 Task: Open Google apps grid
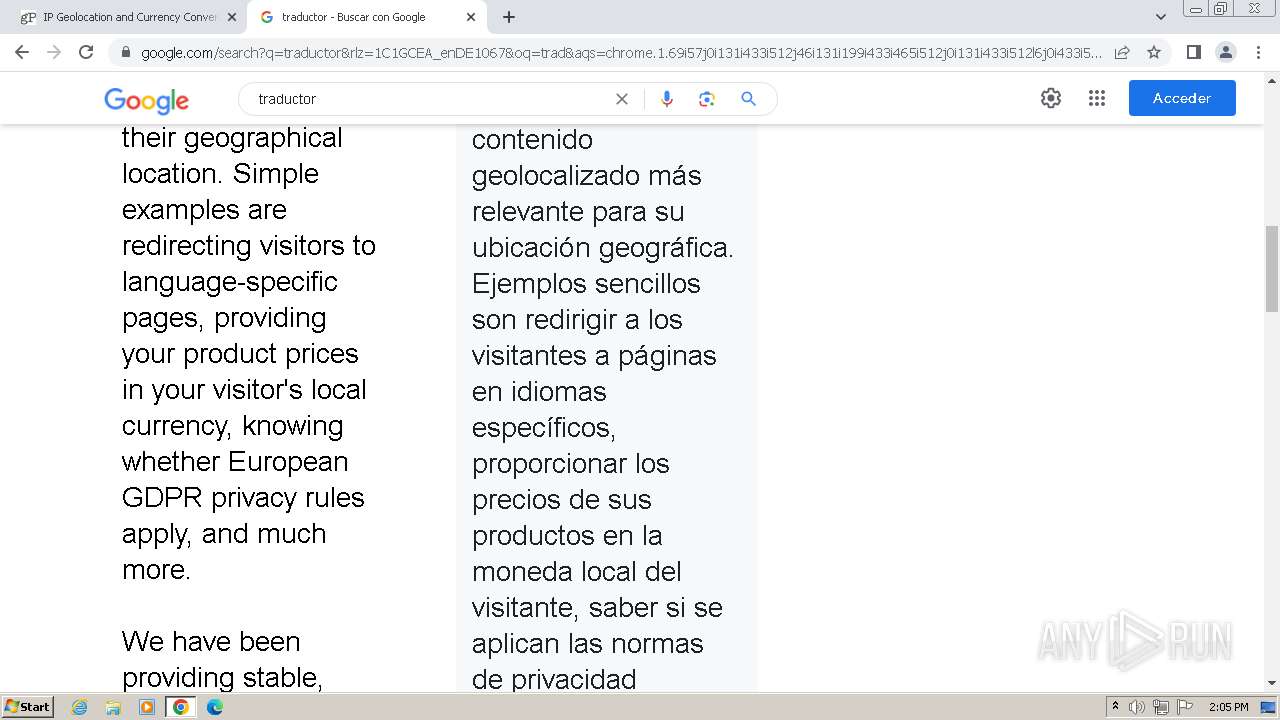click(x=1097, y=98)
